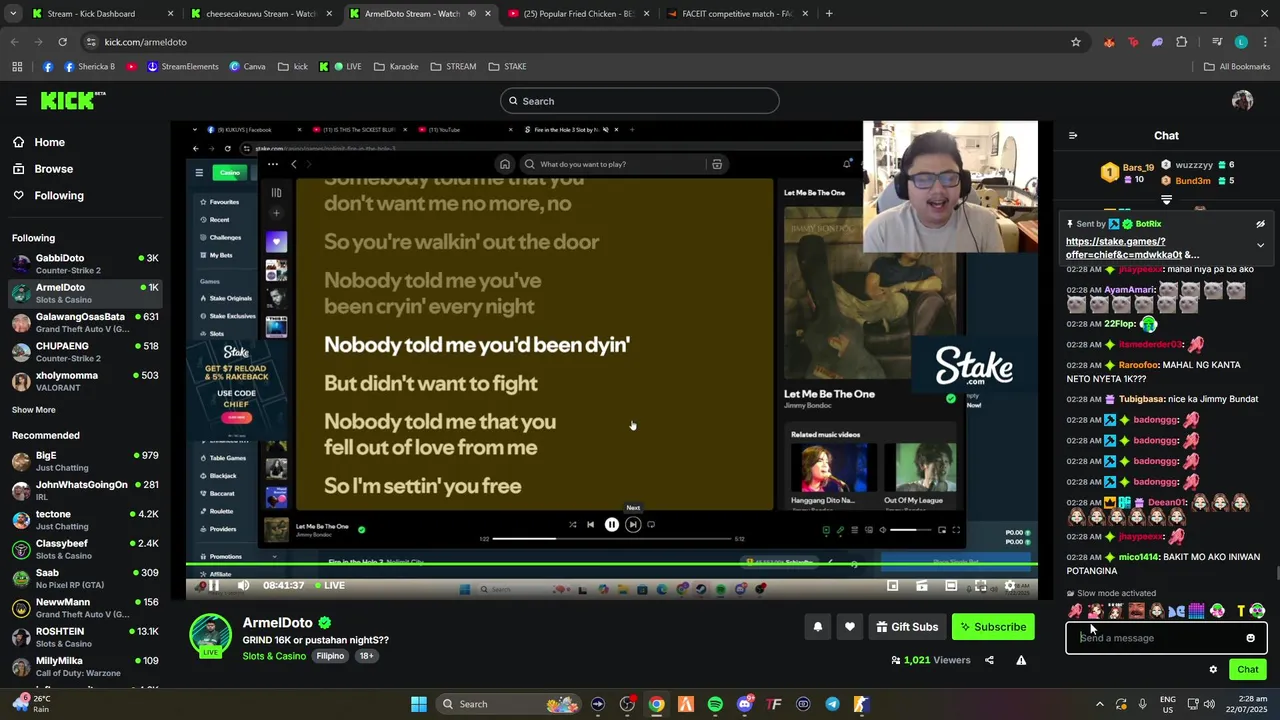Collapse the chat panel
Image resolution: width=1280 pixels, height=720 pixels.
[1073, 136]
